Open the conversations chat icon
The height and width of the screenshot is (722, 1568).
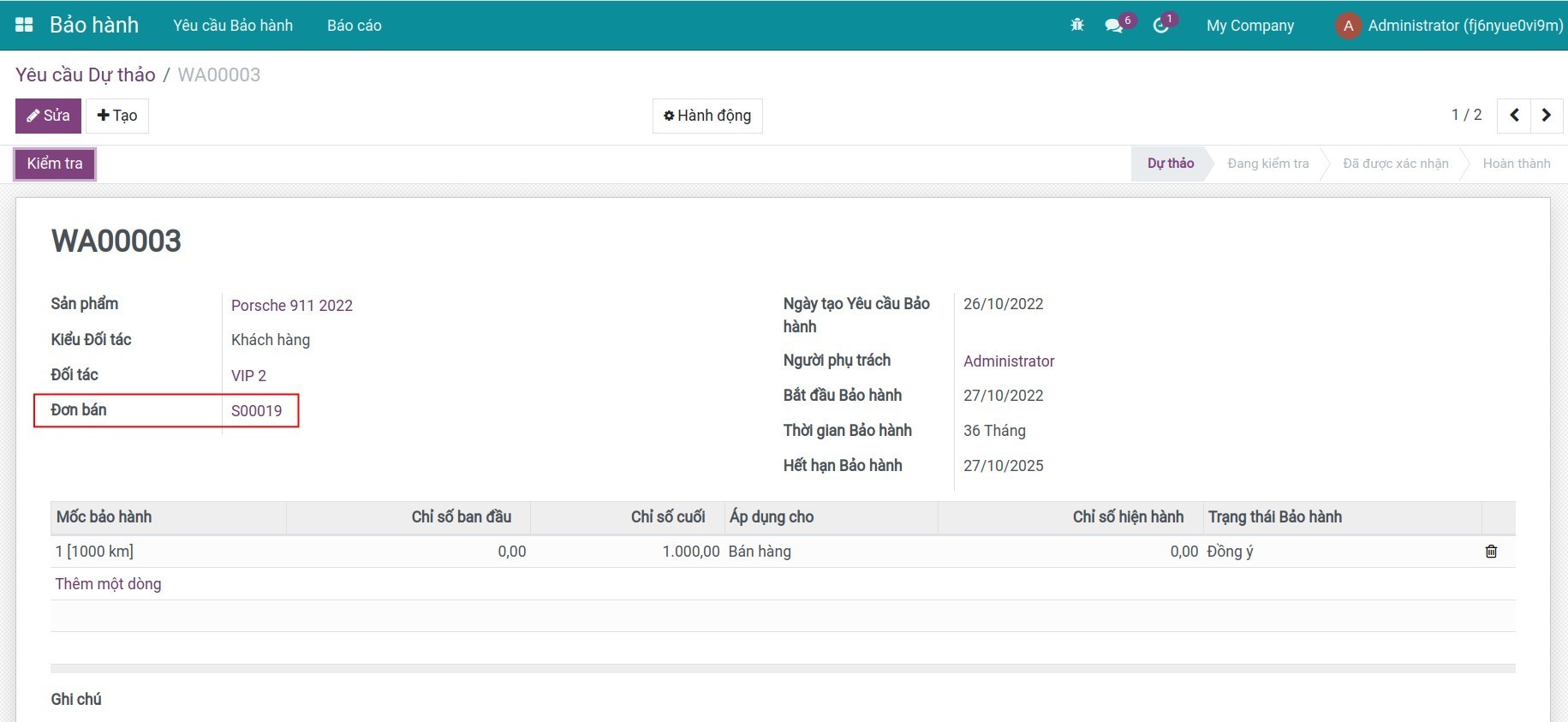tap(1114, 26)
